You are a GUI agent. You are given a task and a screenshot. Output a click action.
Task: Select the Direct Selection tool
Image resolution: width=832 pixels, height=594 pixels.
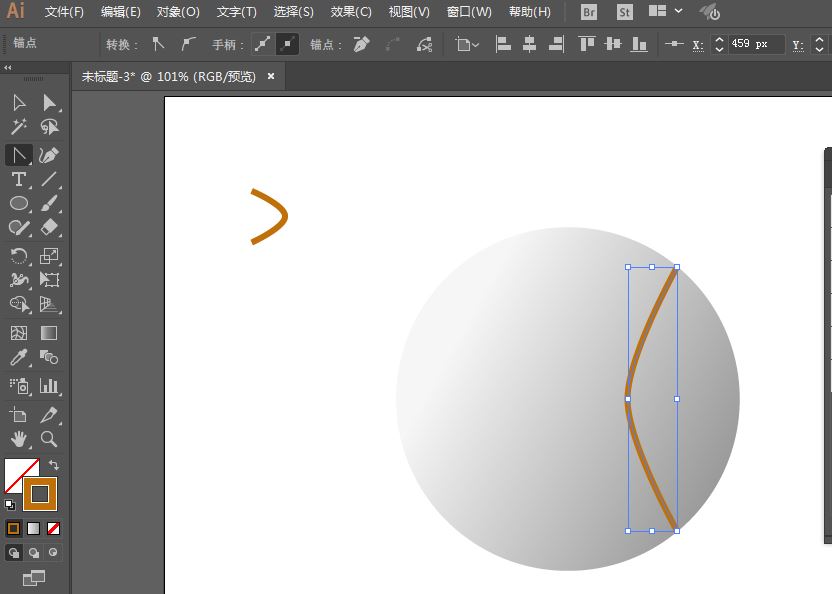point(49,102)
